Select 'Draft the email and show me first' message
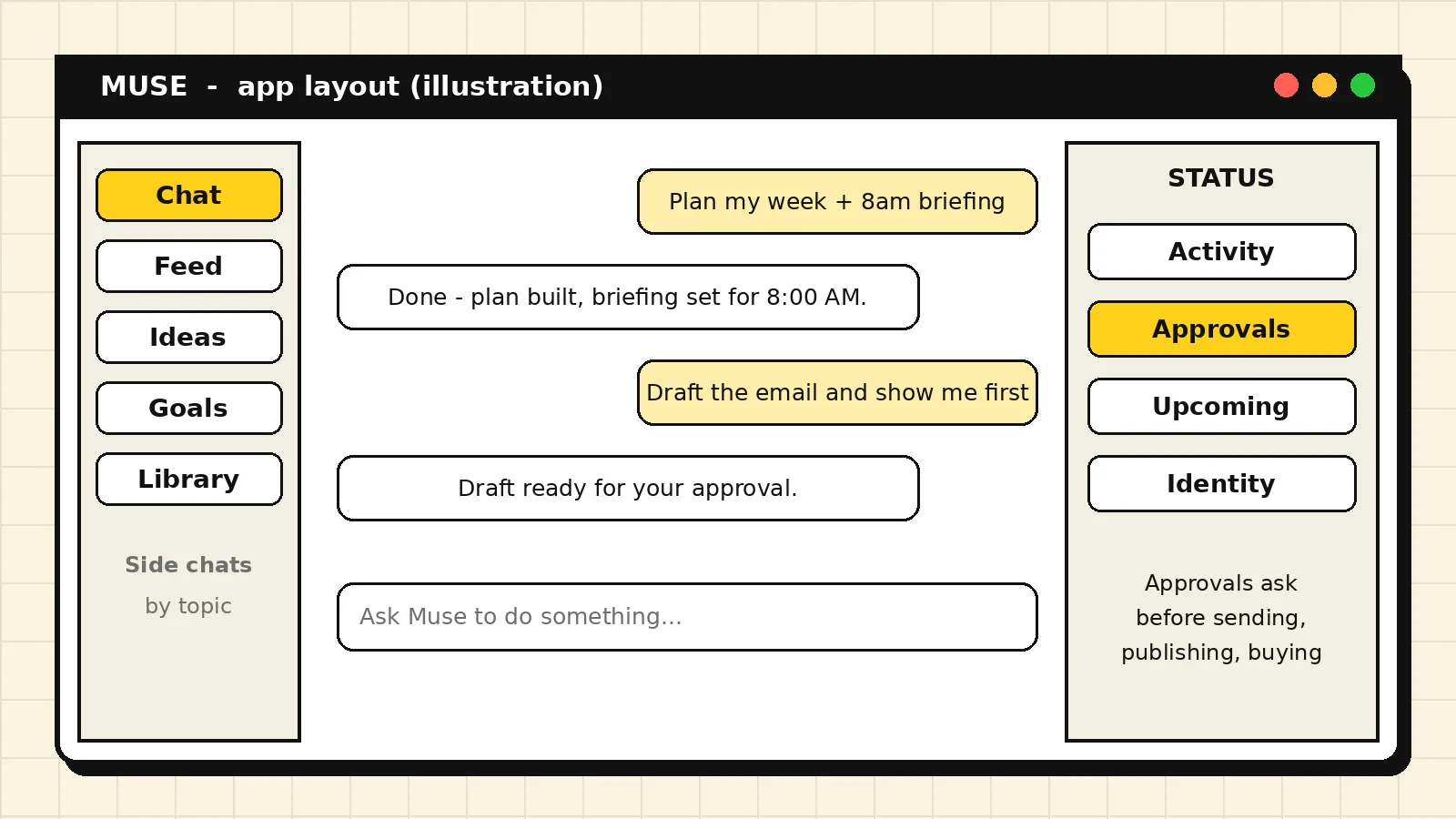The image size is (1456, 819). [837, 392]
